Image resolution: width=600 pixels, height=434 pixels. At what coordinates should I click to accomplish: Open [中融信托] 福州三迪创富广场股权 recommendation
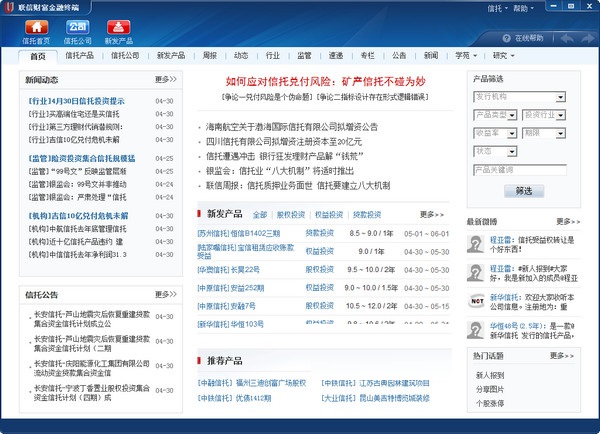coord(252,383)
